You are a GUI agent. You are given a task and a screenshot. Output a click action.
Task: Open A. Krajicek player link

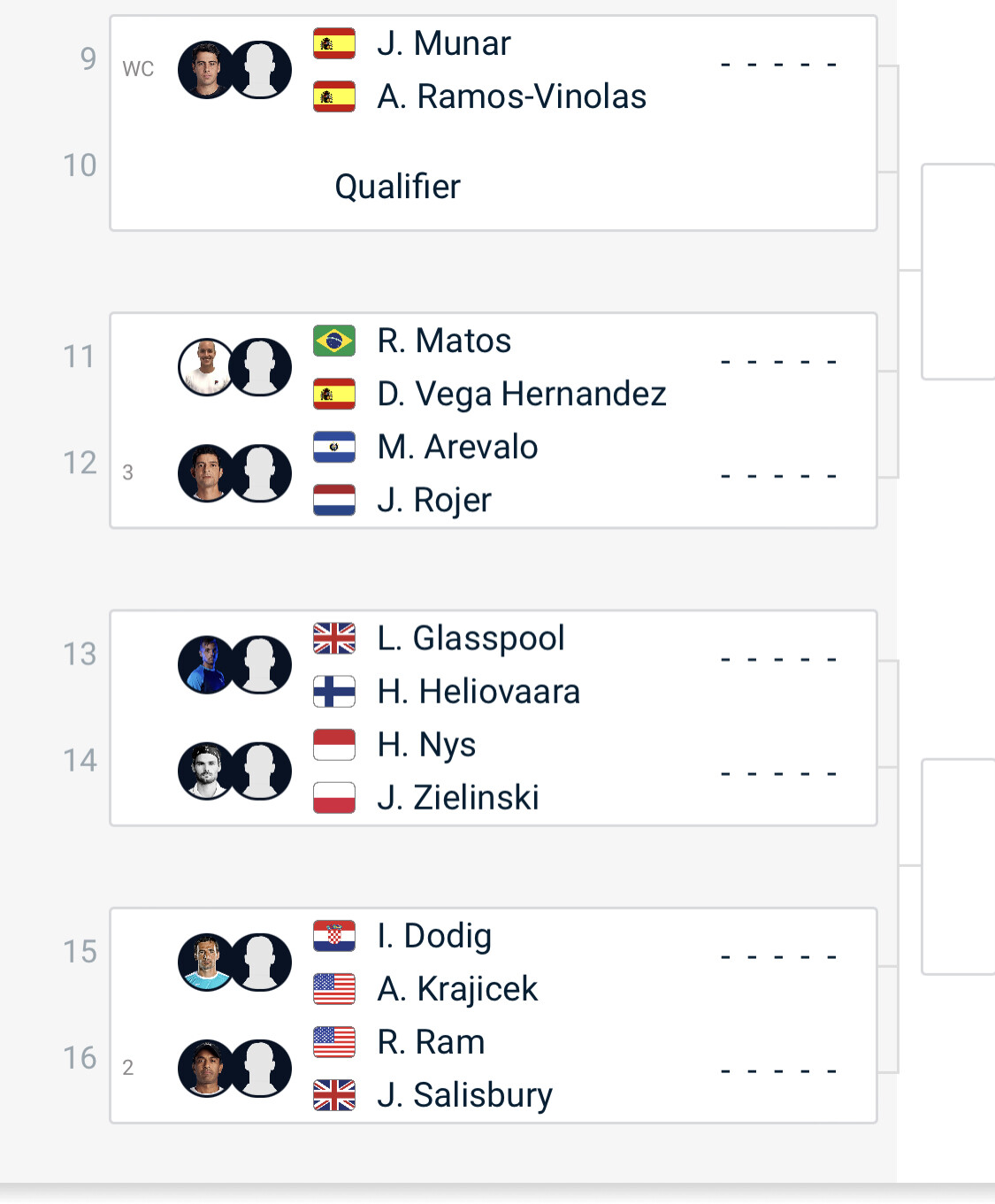pyautogui.click(x=456, y=989)
